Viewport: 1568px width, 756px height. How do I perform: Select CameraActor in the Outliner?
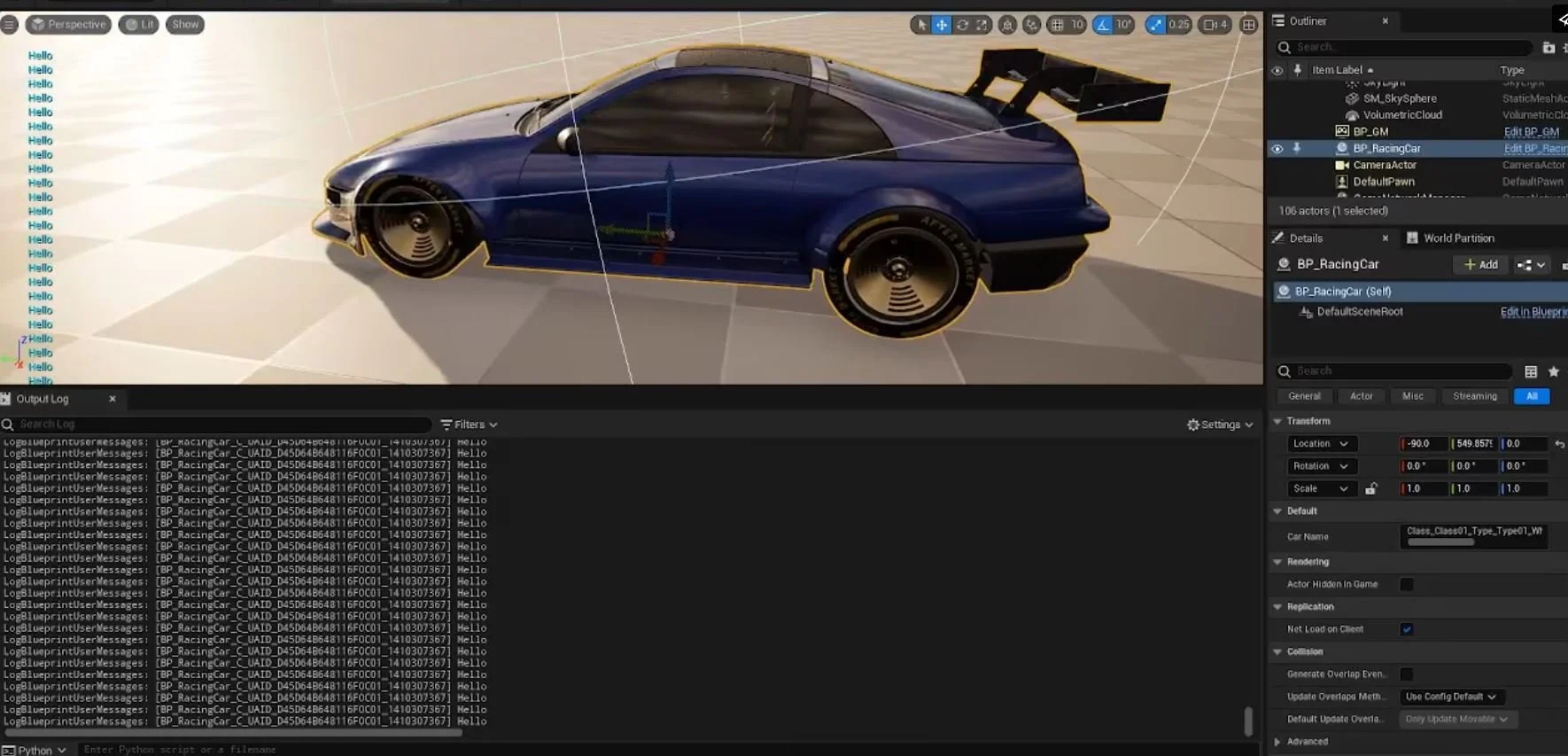(1385, 165)
